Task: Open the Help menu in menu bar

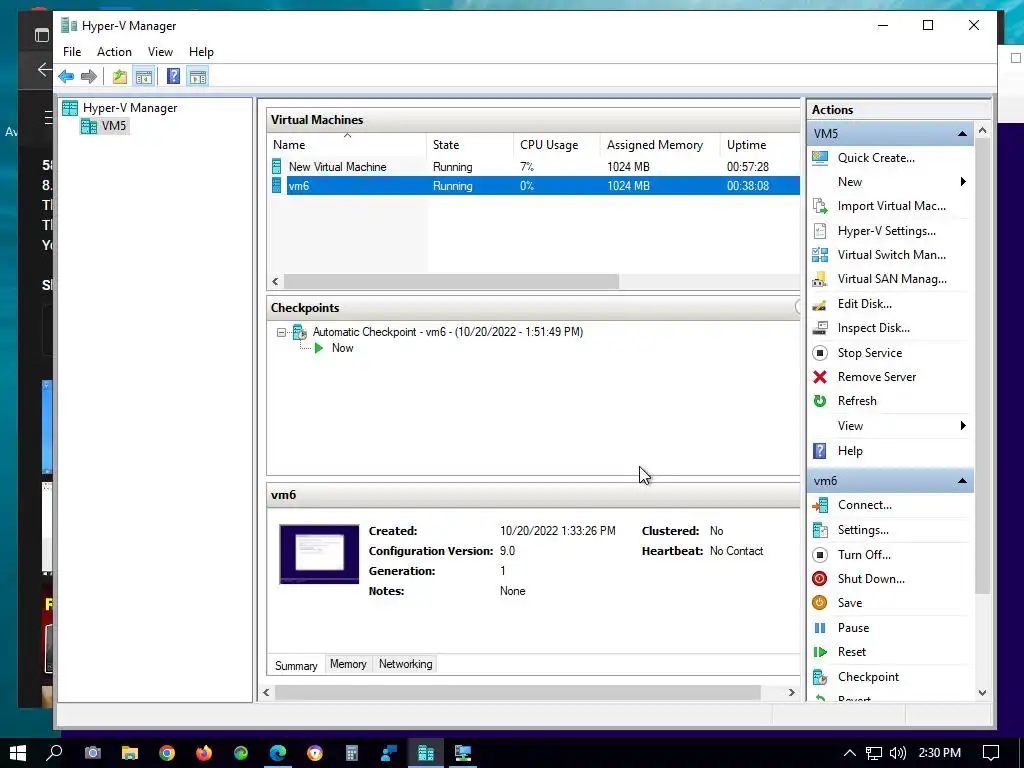Action: (201, 52)
